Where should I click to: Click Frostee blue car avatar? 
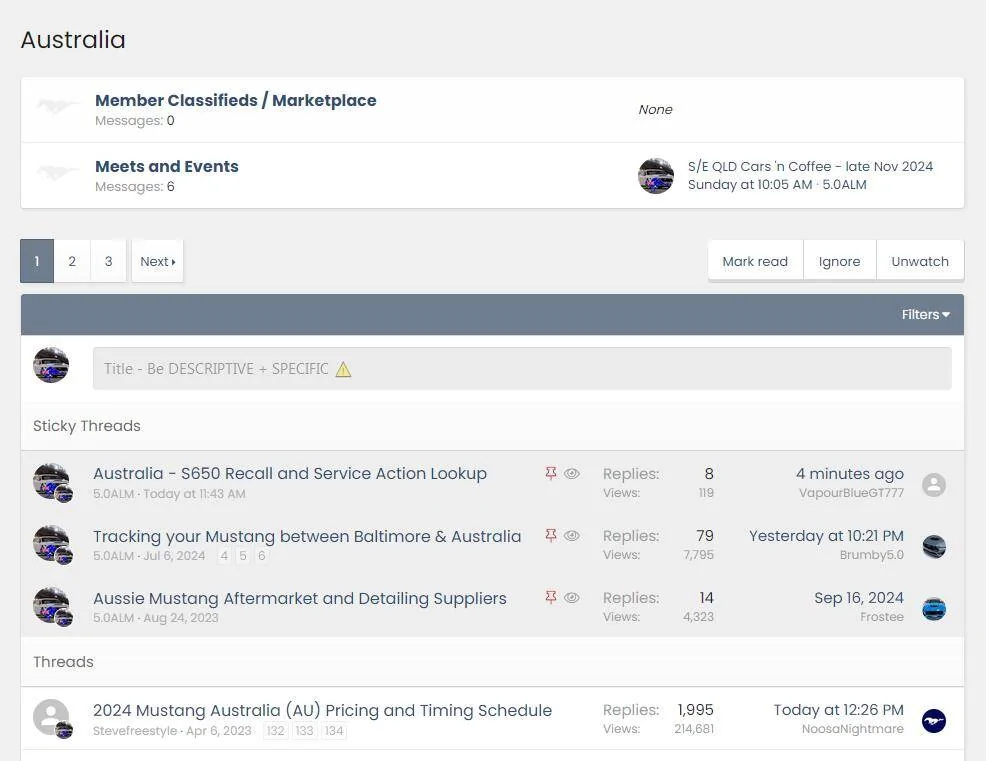(934, 609)
